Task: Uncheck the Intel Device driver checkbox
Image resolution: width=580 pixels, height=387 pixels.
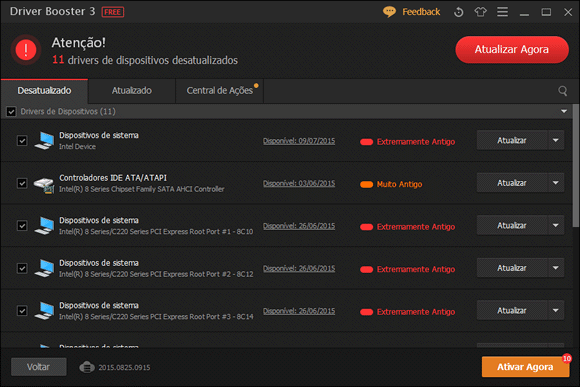Action: (x=22, y=141)
